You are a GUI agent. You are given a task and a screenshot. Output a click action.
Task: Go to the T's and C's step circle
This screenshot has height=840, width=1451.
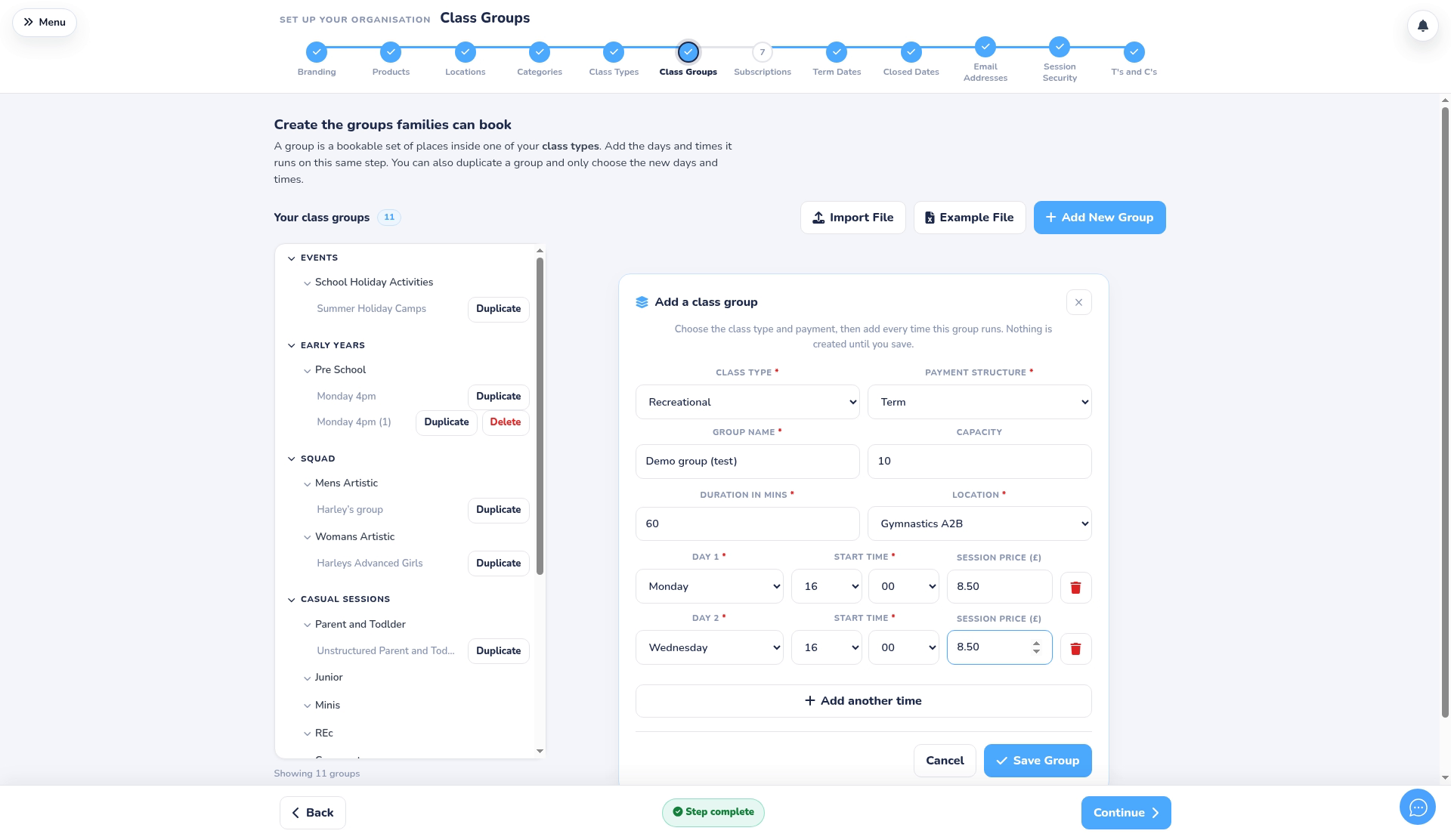click(x=1134, y=52)
